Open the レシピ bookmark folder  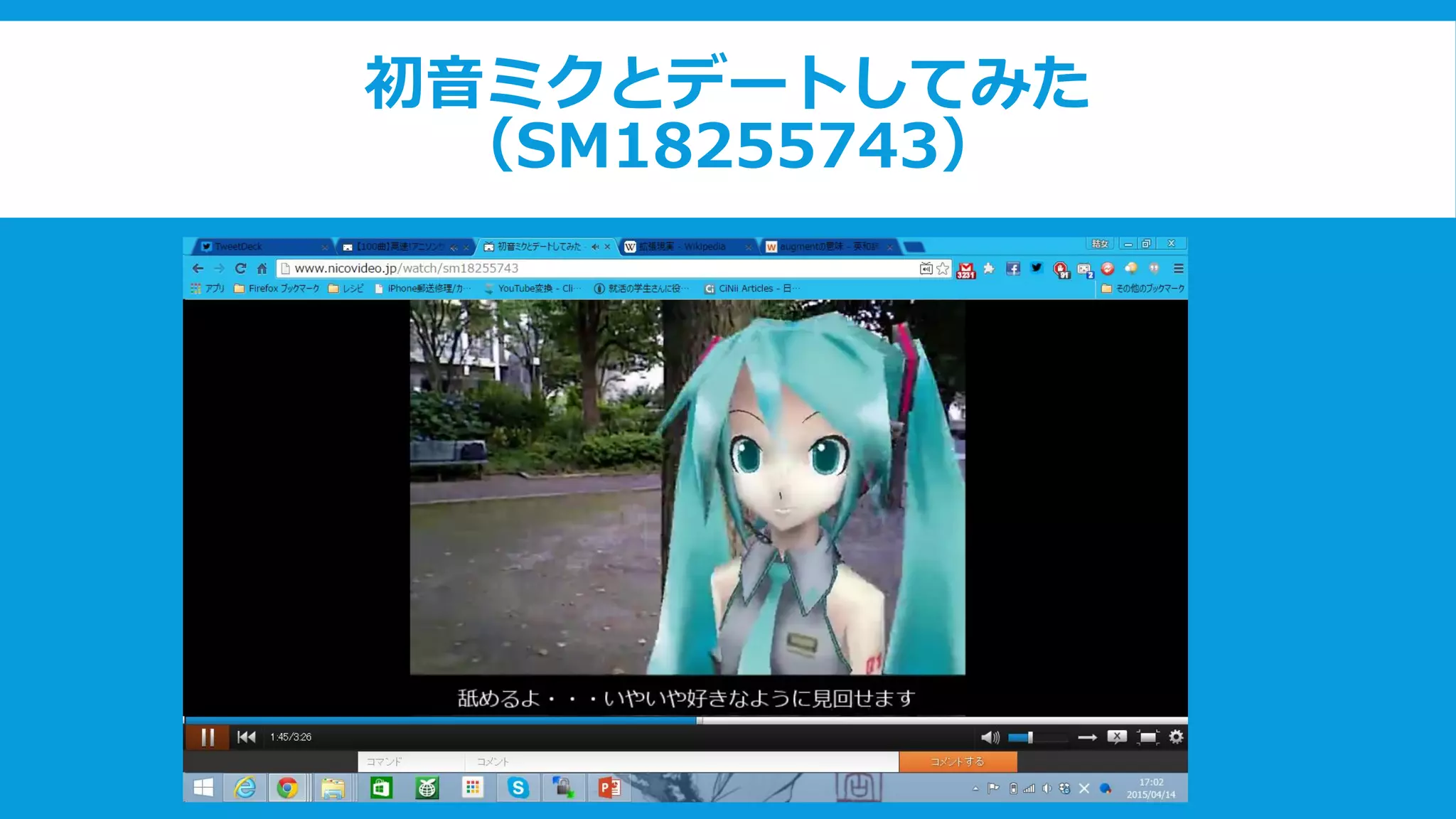point(346,288)
